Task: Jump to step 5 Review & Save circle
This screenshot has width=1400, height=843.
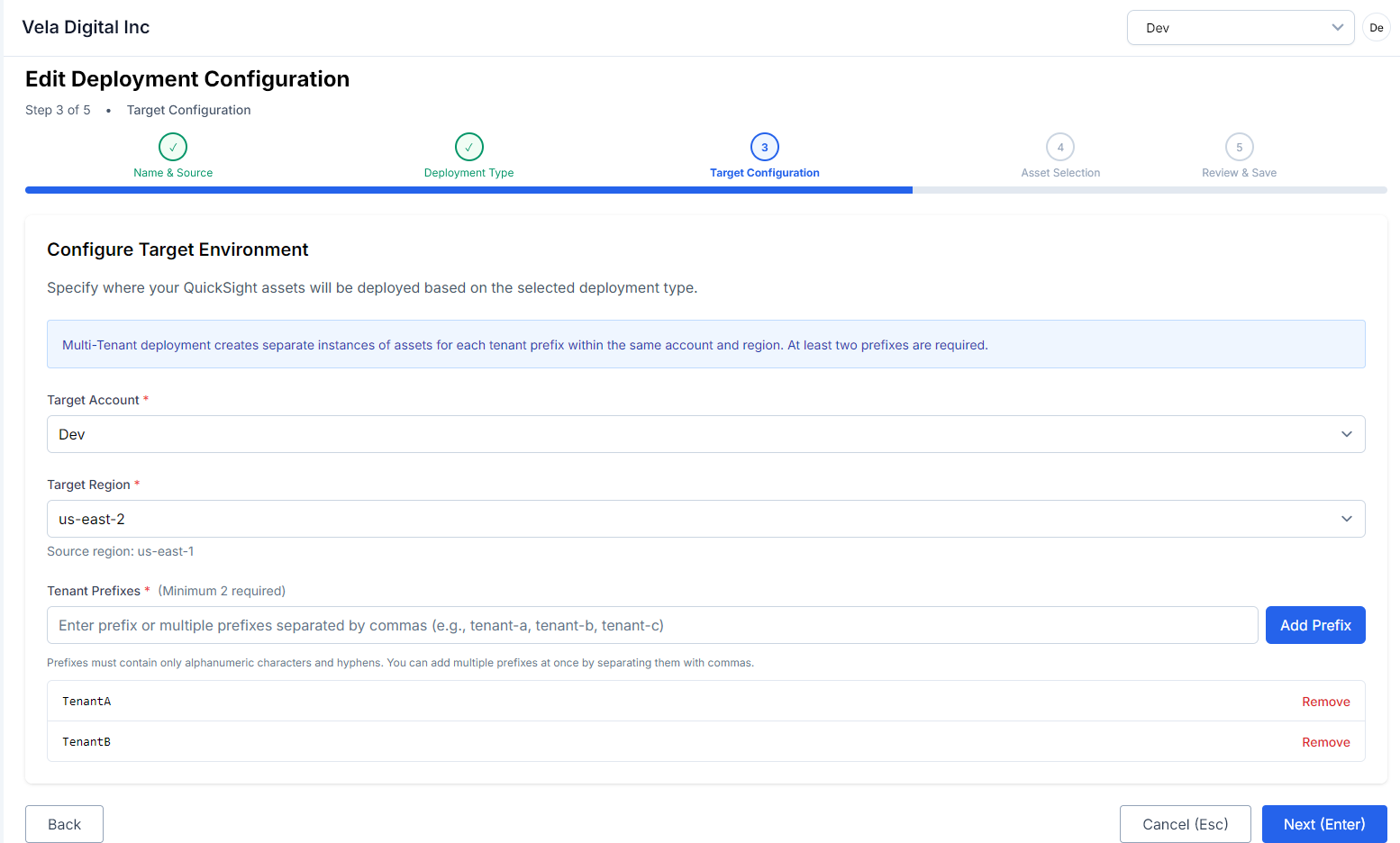Action: click(1240, 147)
